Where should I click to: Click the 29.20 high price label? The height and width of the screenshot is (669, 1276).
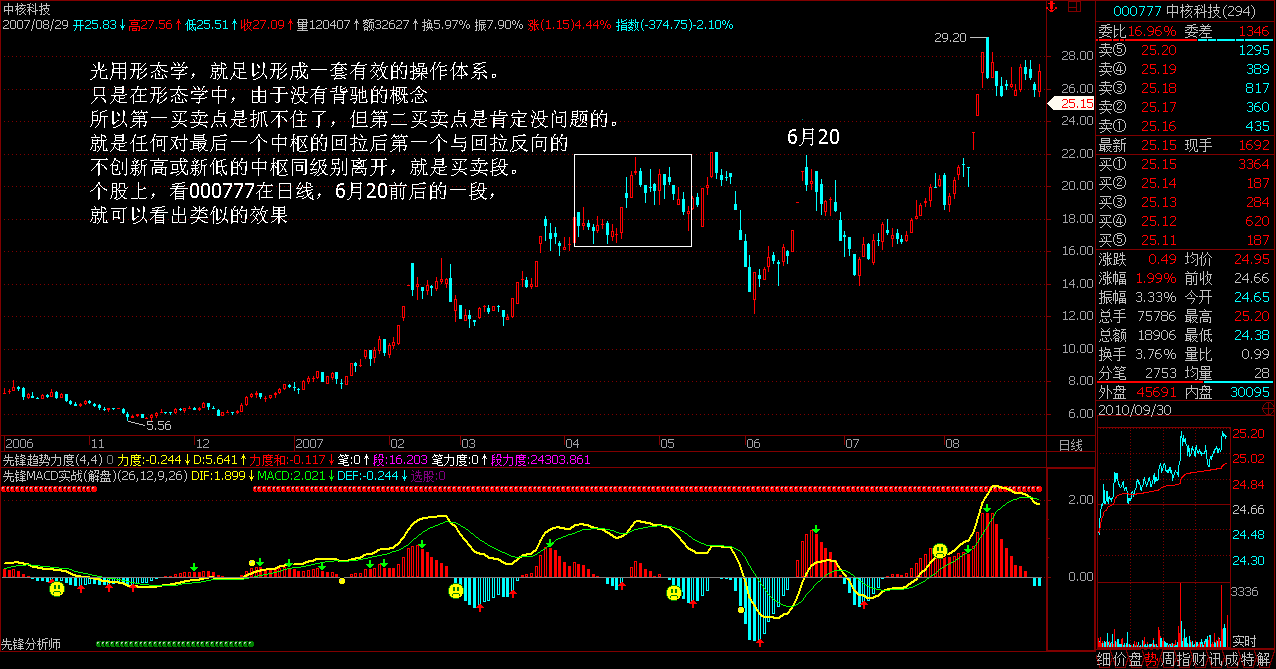click(x=950, y=37)
